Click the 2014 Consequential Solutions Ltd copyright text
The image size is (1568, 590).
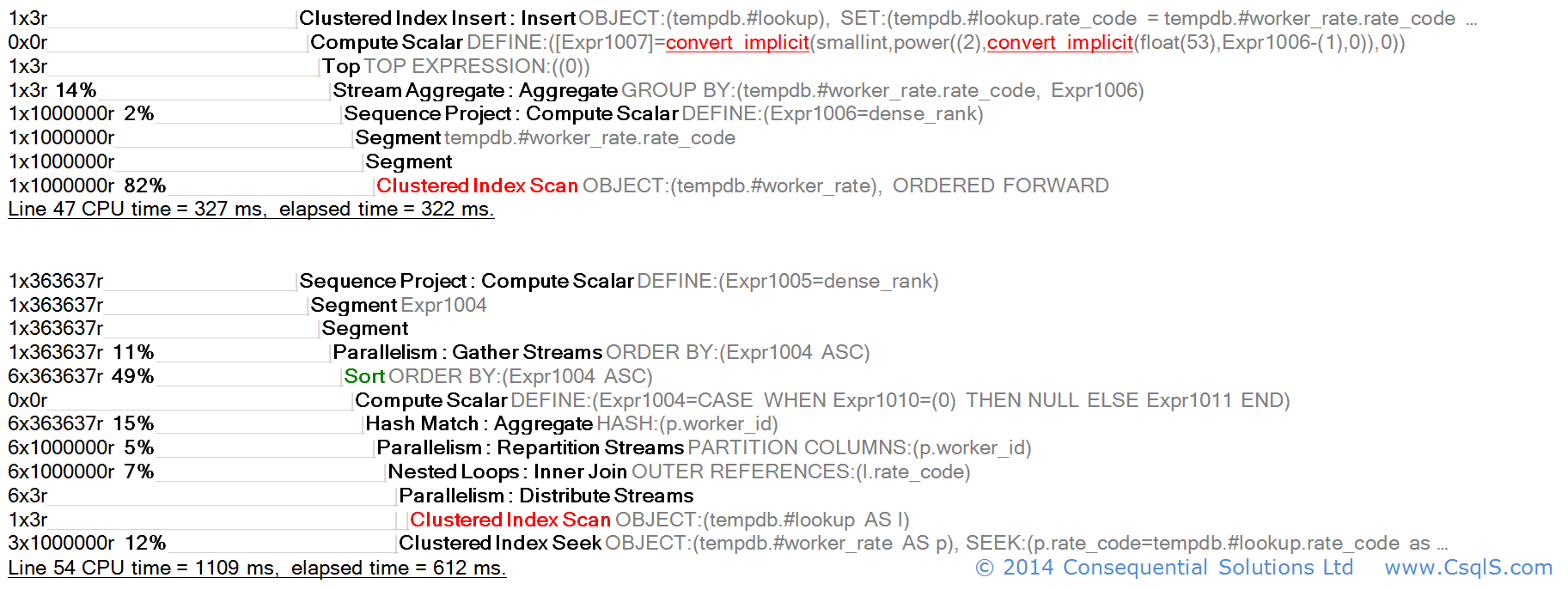1164,568
